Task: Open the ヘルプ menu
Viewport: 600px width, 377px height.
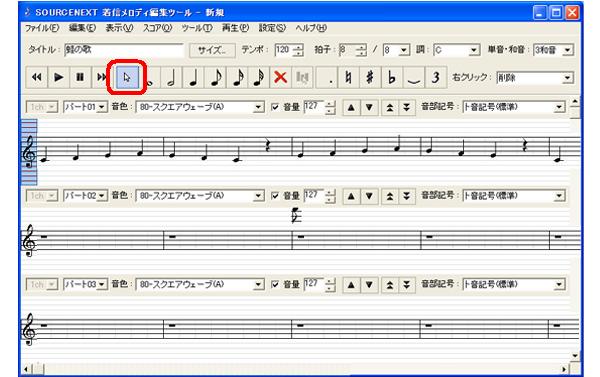Action: click(x=311, y=28)
